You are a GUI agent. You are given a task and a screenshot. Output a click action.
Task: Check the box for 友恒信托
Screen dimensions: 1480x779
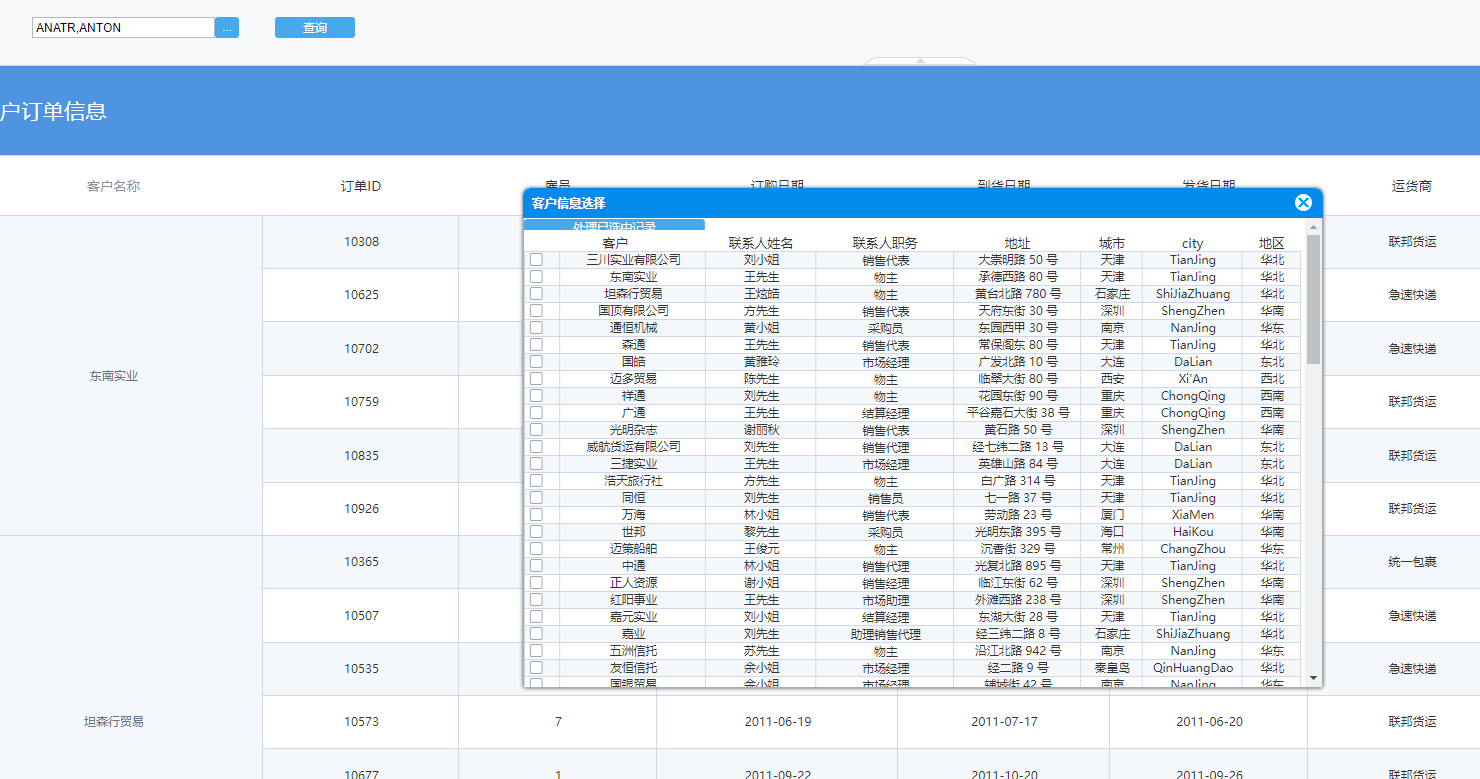coord(536,668)
